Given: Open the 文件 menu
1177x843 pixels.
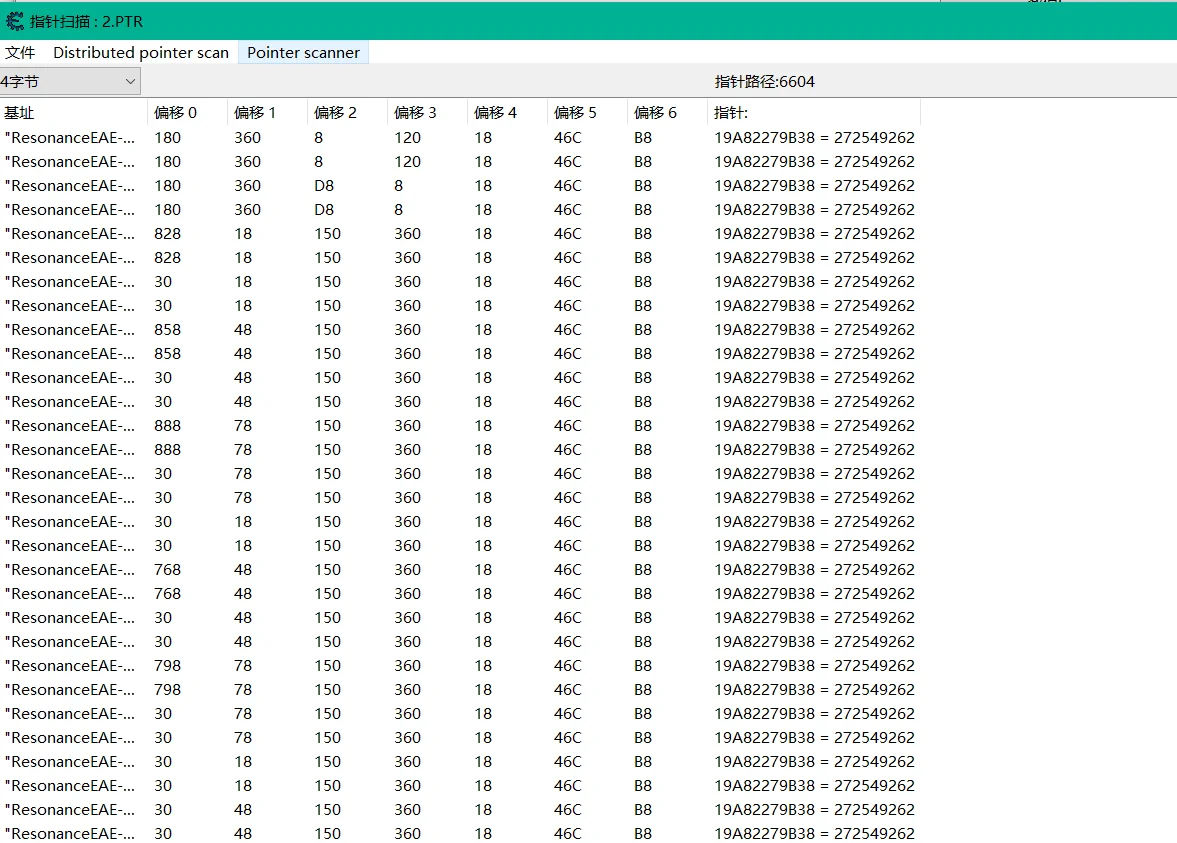Looking at the screenshot, I should (20, 53).
